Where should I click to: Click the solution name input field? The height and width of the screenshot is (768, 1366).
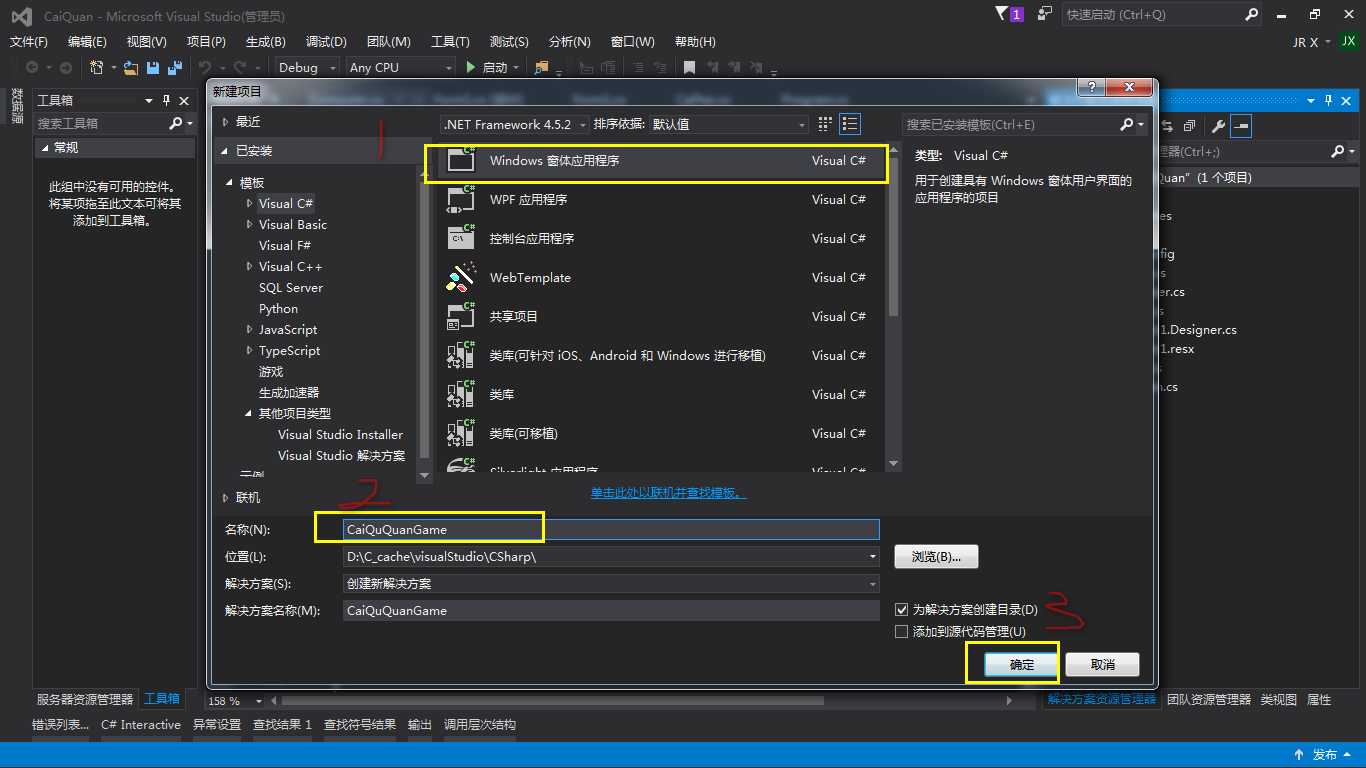click(611, 610)
